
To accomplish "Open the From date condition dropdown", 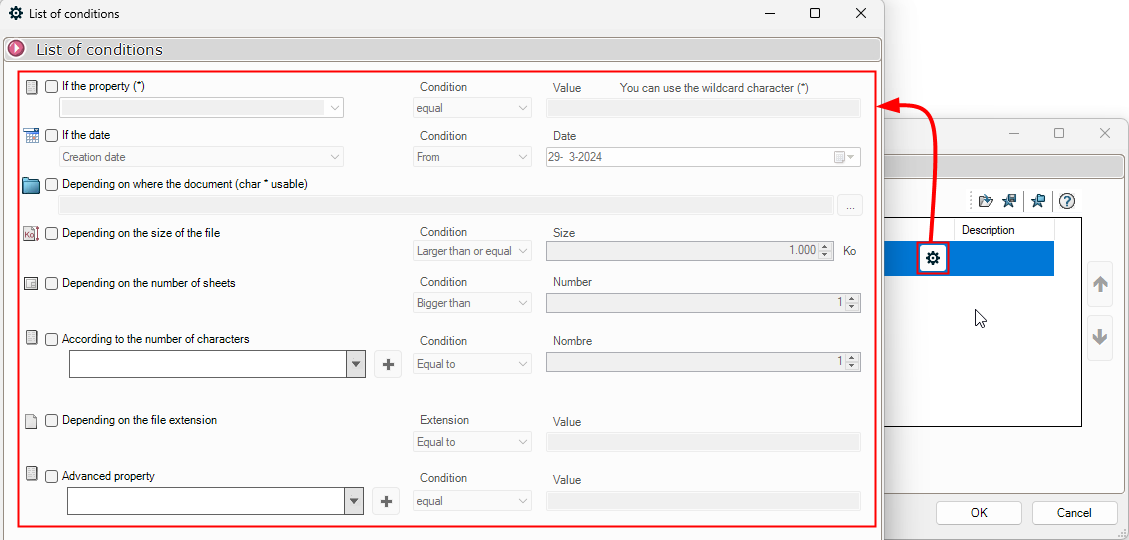I will tap(472, 157).
